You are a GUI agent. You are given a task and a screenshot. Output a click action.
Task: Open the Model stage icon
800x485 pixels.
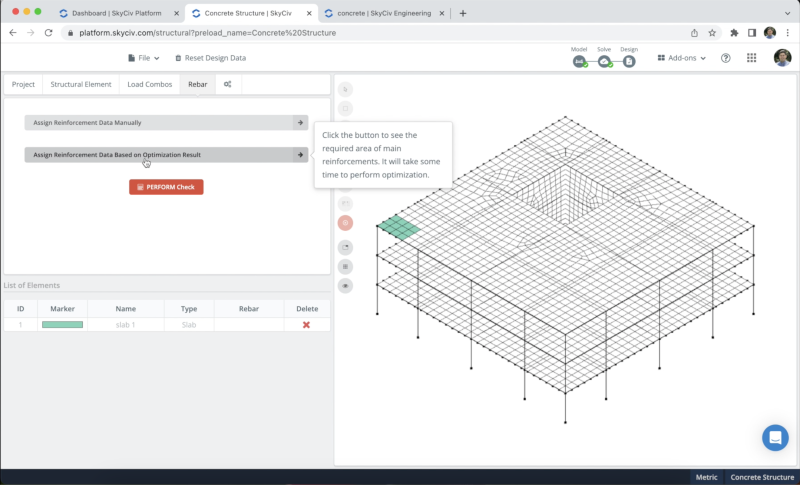579,61
